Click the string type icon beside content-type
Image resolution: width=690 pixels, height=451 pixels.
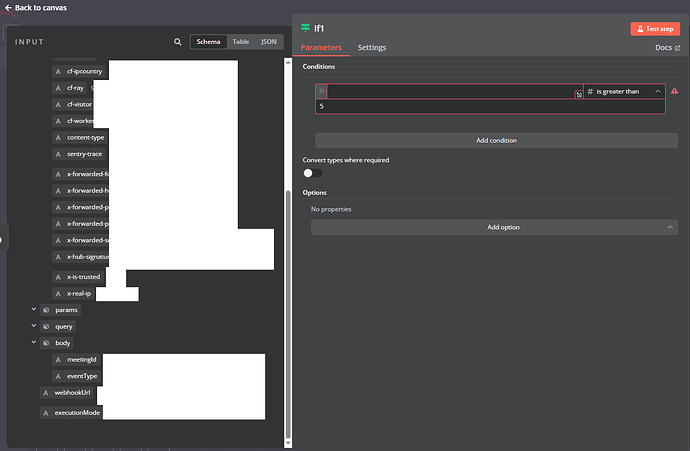point(58,138)
